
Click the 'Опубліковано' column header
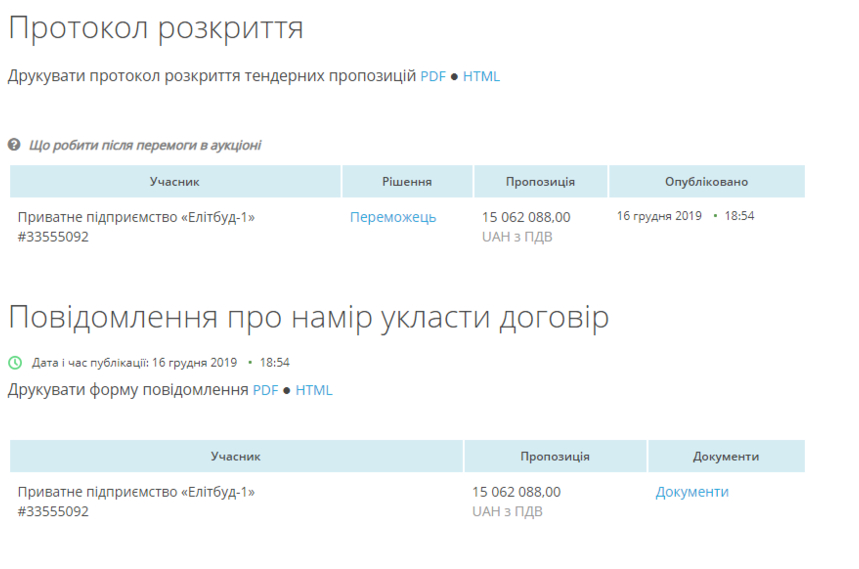[x=706, y=182]
